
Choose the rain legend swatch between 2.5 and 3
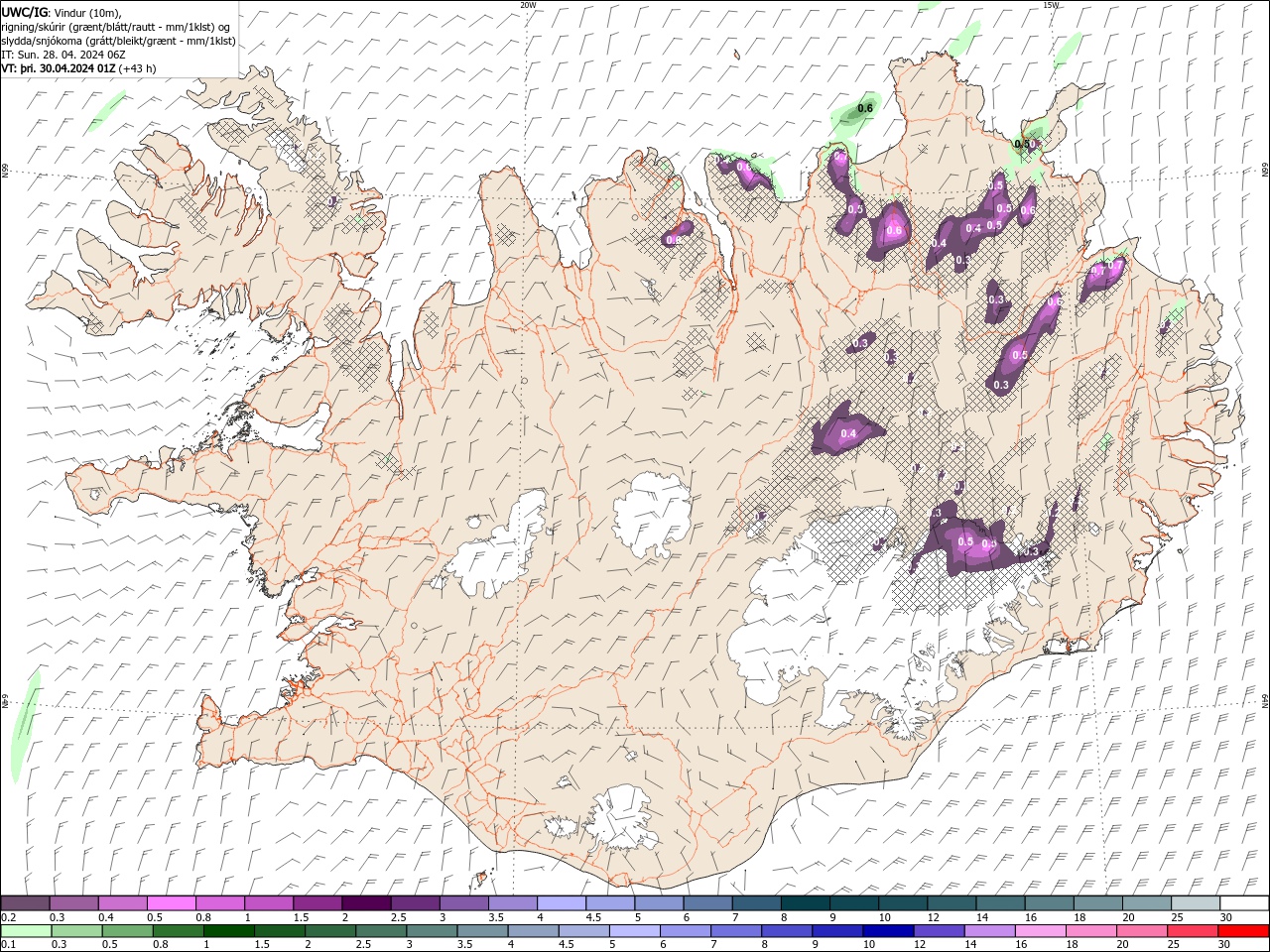[x=381, y=931]
